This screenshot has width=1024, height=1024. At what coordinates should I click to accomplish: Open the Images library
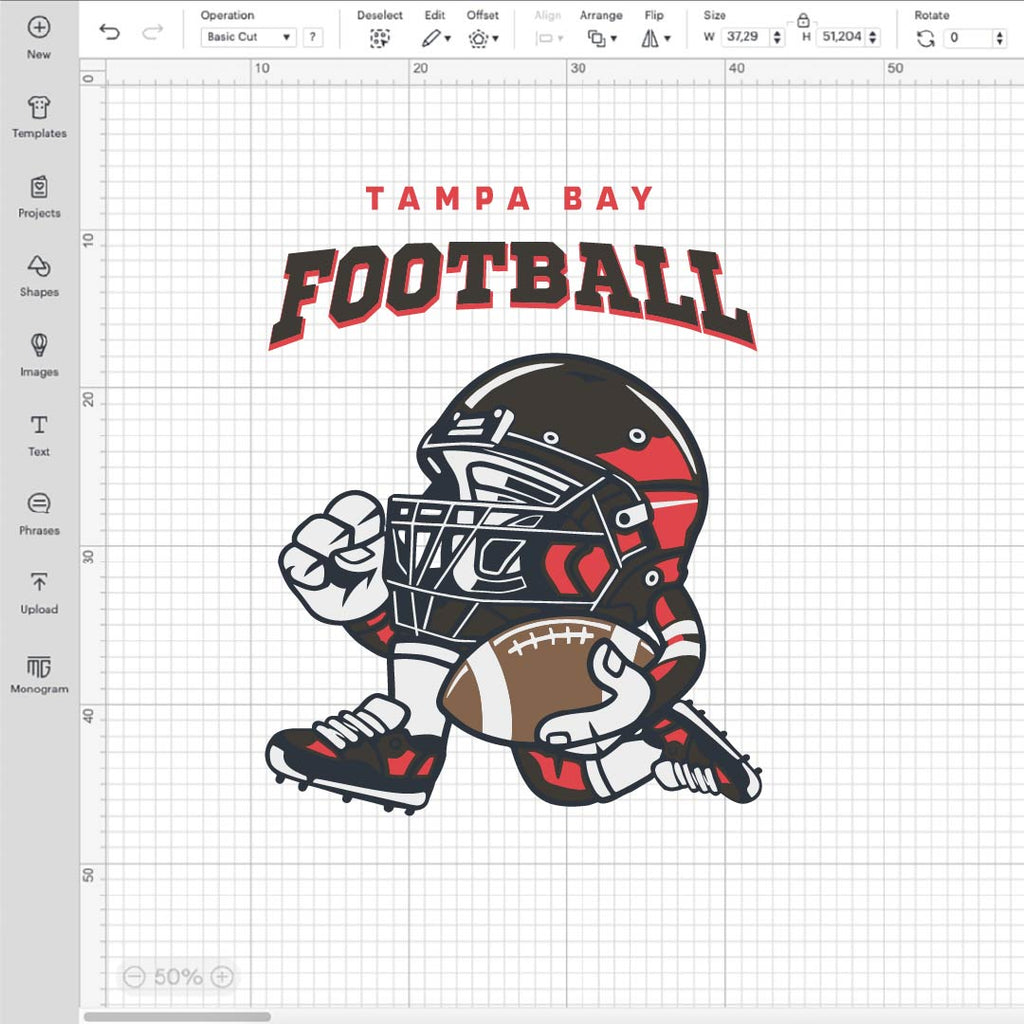point(39,346)
